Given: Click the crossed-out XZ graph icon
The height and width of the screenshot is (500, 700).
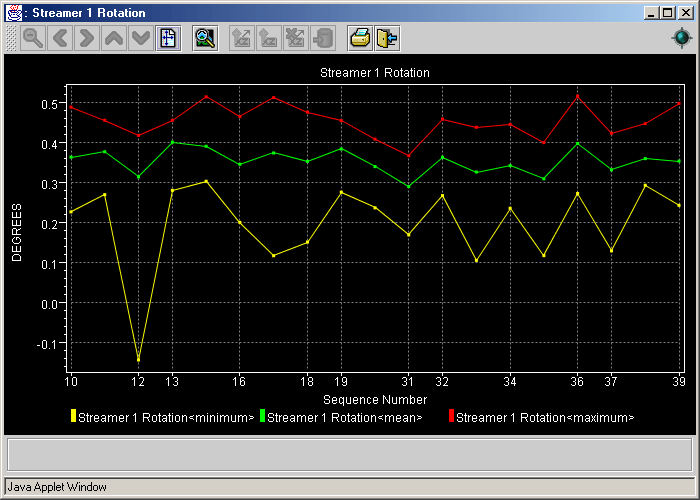Looking at the screenshot, I should (296, 39).
